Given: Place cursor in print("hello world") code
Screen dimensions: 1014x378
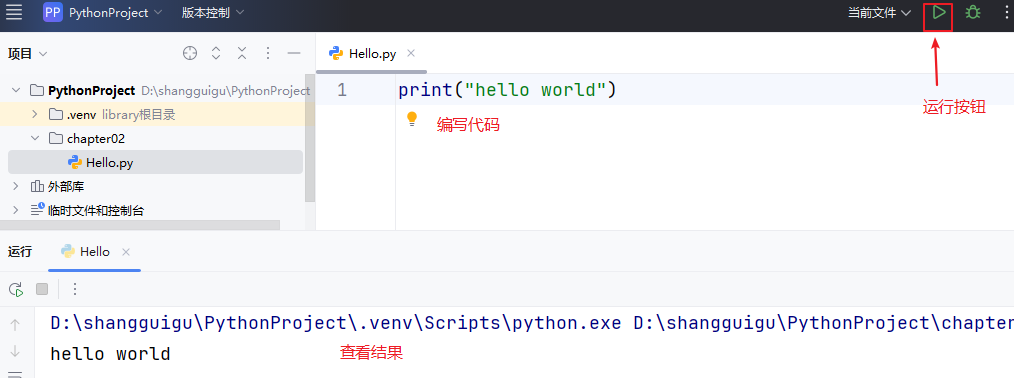Looking at the screenshot, I should [x=507, y=90].
